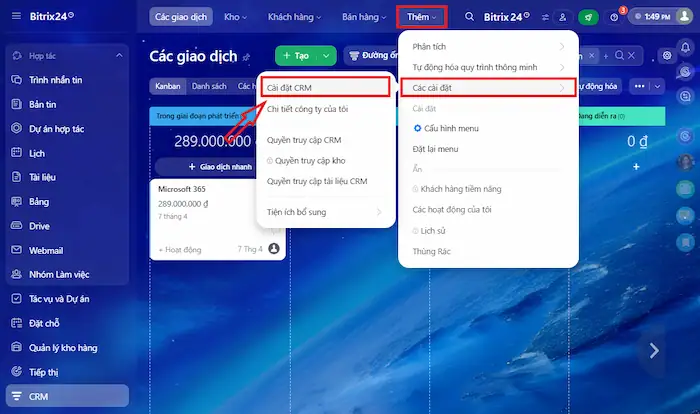The width and height of the screenshot is (700, 414).
Task: Click plus in the 0 đ stage column
Action: [636, 167]
